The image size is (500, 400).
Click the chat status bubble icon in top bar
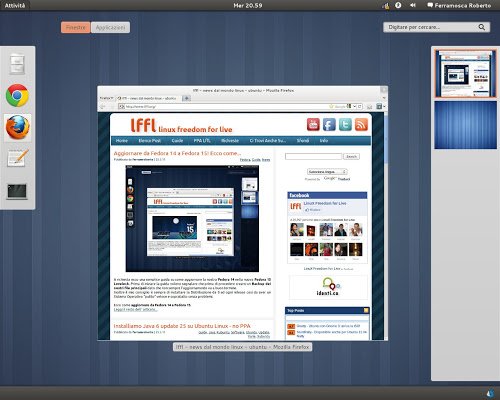pyautogui.click(x=430, y=5)
